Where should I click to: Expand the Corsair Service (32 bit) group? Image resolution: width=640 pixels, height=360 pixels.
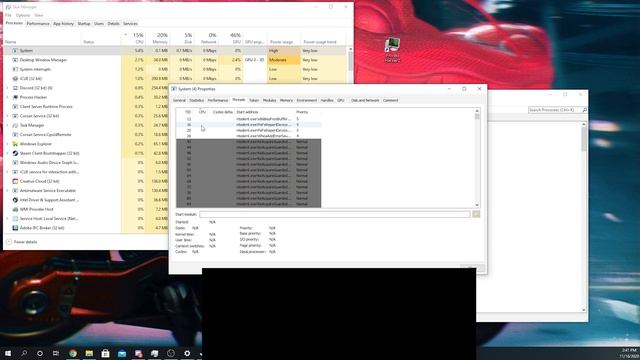[7, 116]
